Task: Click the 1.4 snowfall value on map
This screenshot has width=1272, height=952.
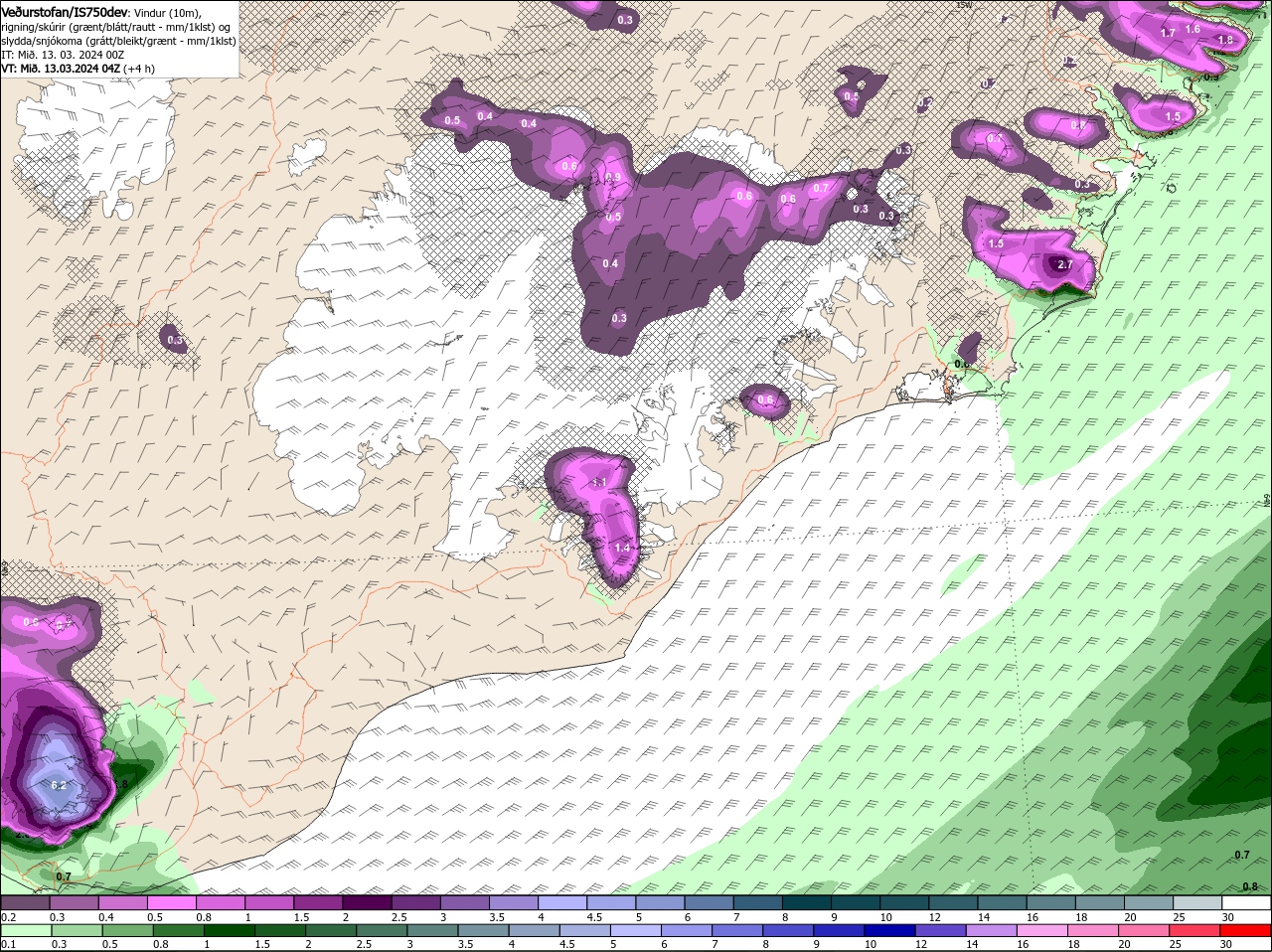Action: [x=623, y=548]
